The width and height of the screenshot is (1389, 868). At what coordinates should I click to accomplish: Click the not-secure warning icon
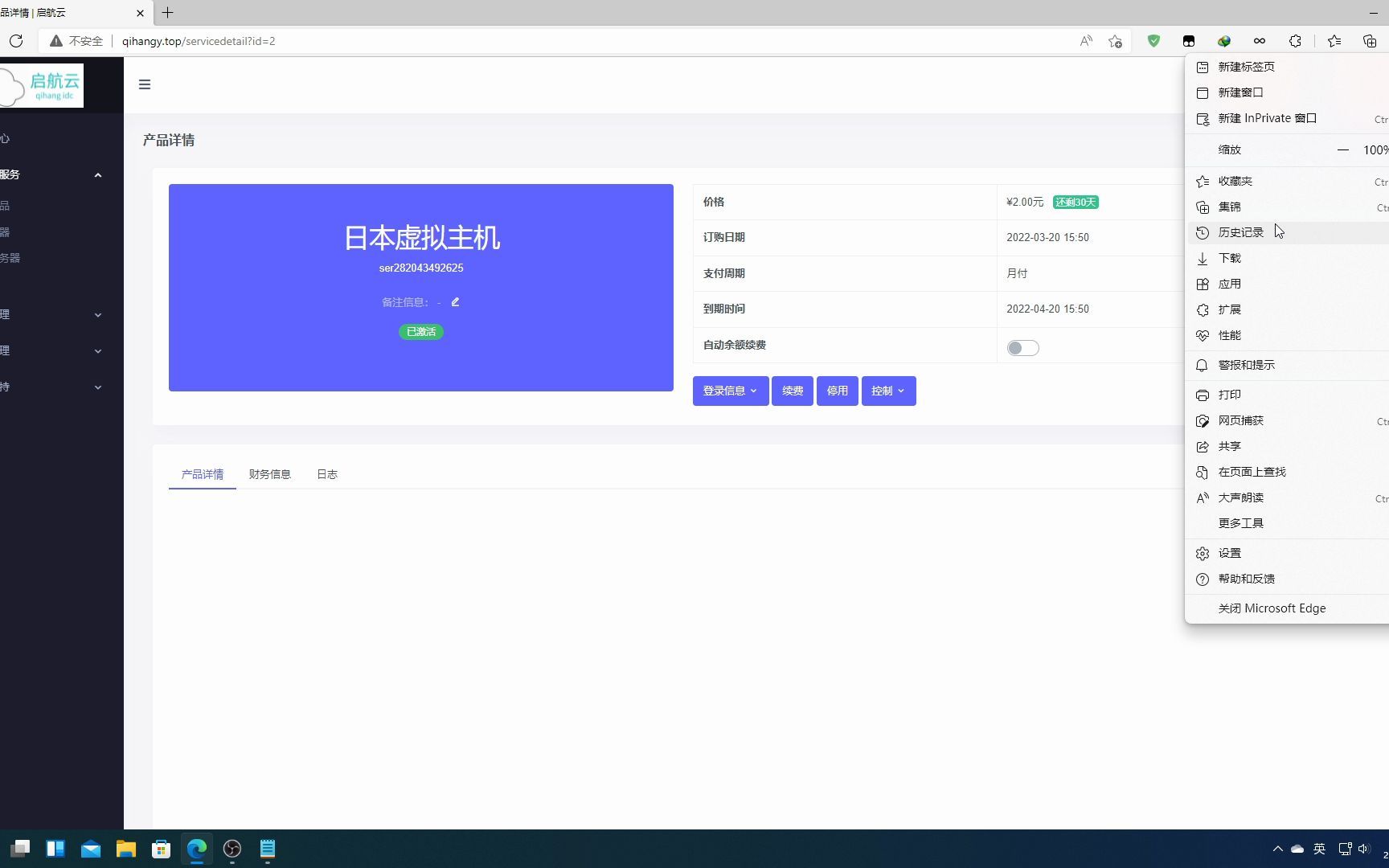tap(55, 41)
